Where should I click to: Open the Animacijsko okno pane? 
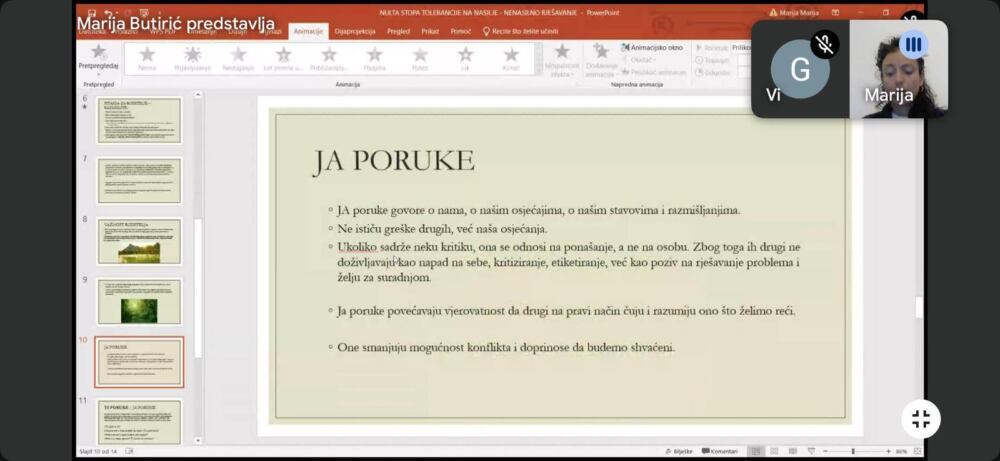pyautogui.click(x=655, y=47)
